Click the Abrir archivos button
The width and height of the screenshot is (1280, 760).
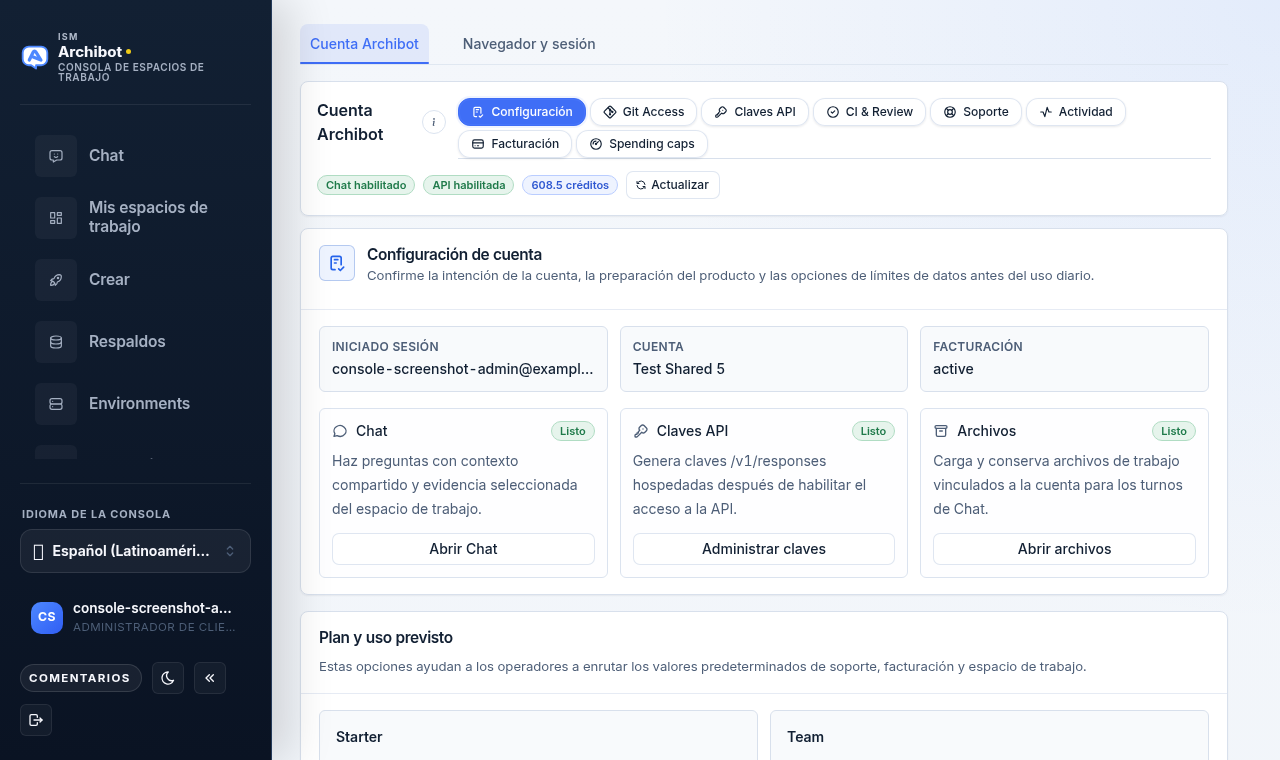1064,549
